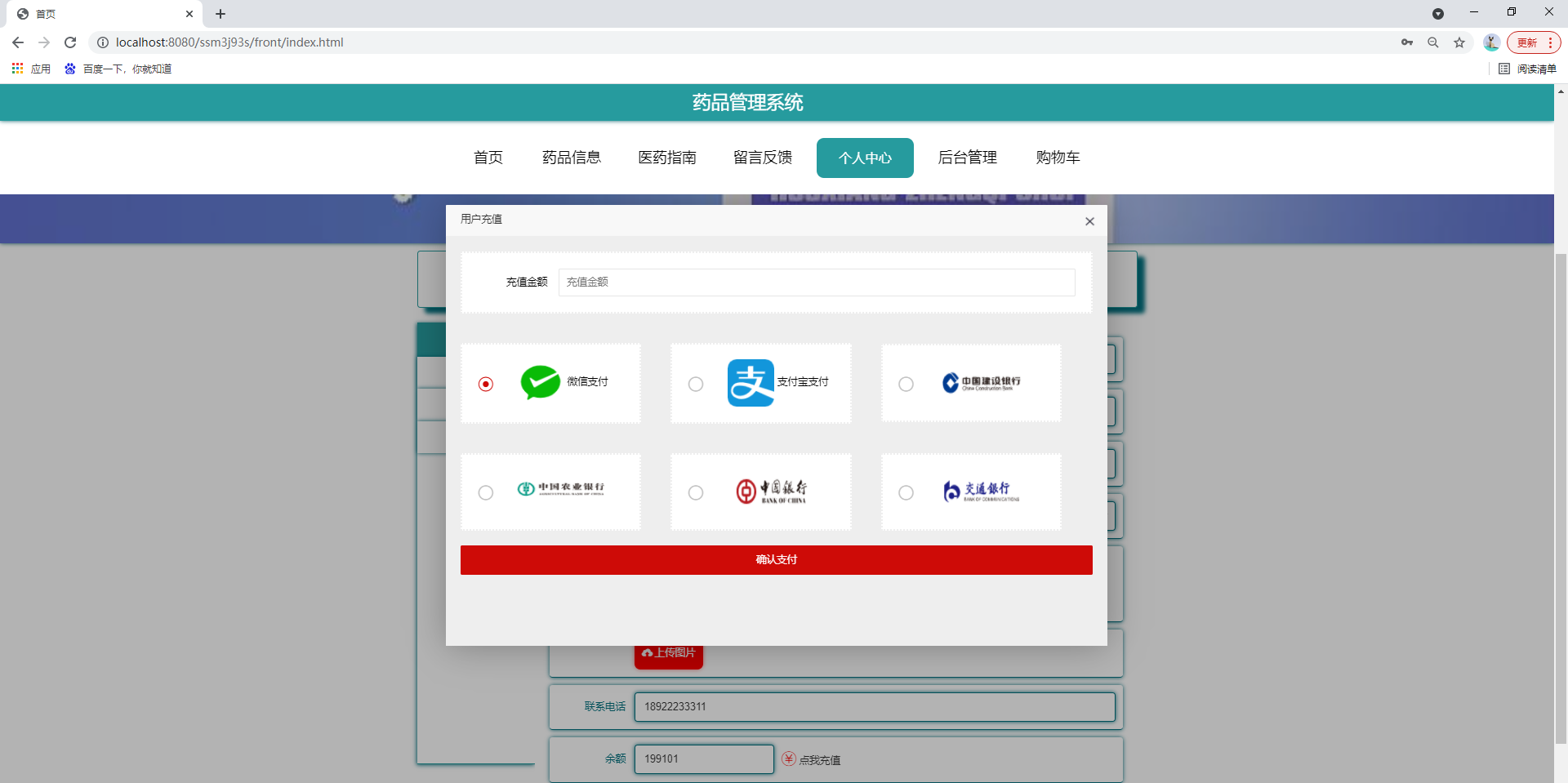The width and height of the screenshot is (1568, 783).
Task: Click the China Construction Bank logo
Action: (981, 383)
